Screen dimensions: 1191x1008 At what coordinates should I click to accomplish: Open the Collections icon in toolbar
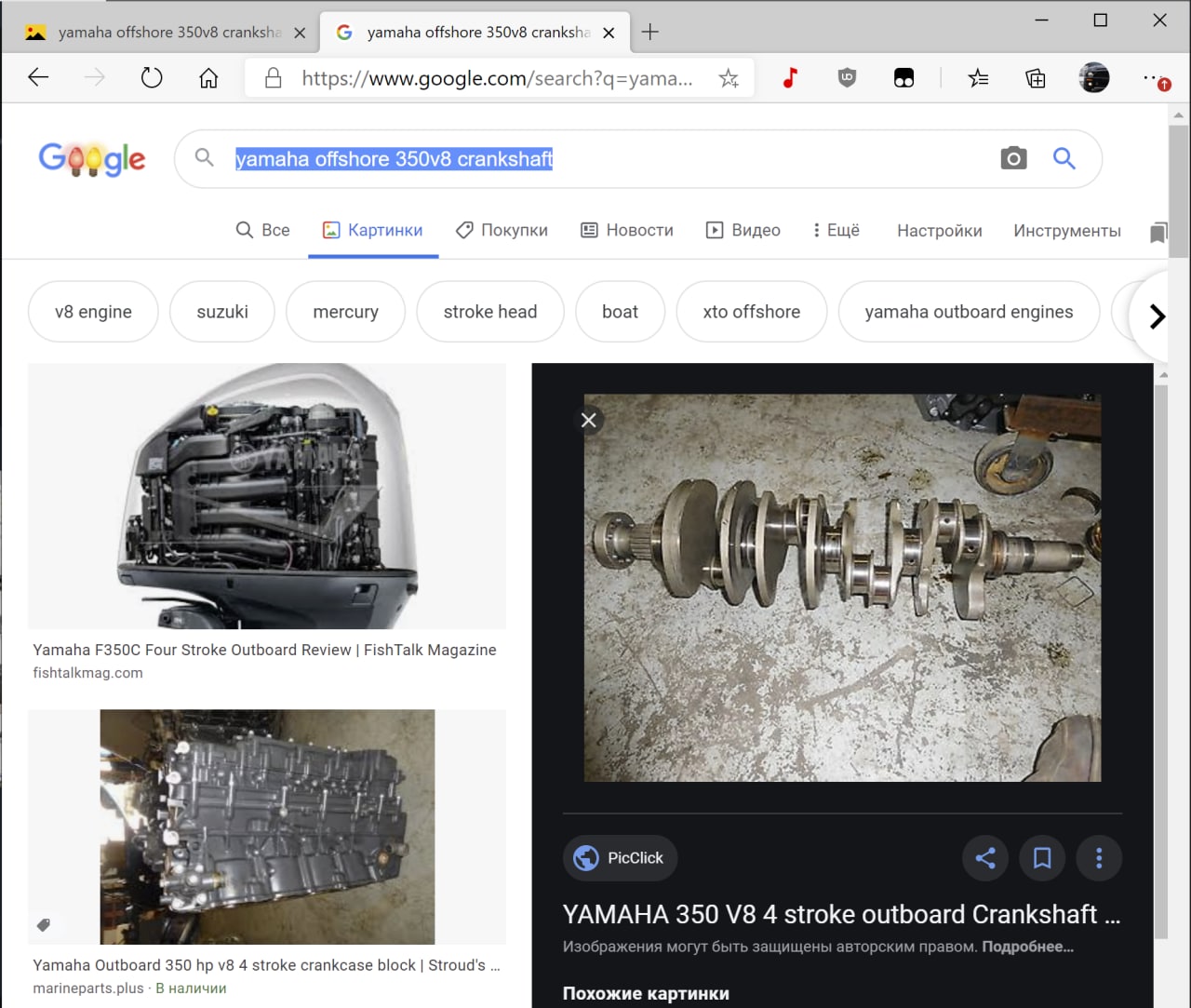pyautogui.click(x=1036, y=78)
